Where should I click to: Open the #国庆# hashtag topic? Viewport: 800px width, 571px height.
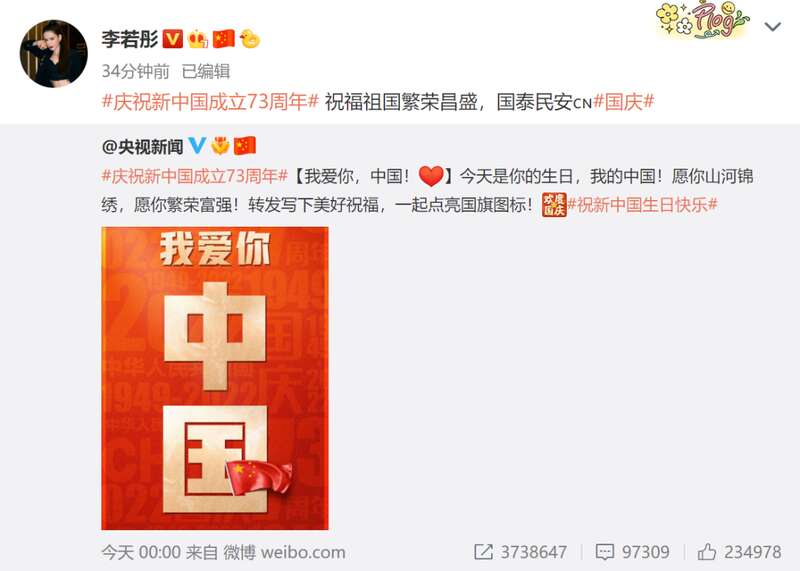click(623, 102)
